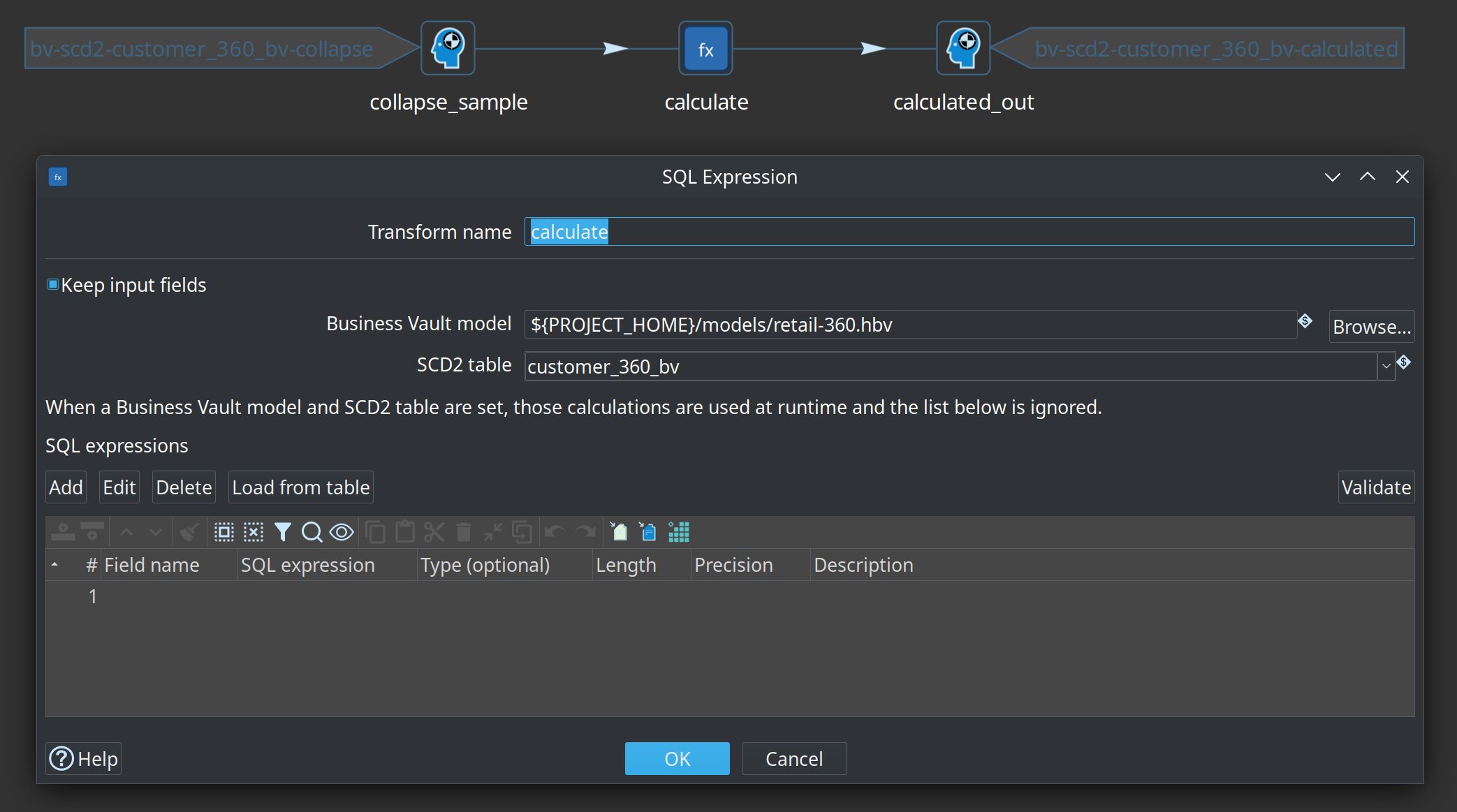Click Load from table button

[x=301, y=487]
